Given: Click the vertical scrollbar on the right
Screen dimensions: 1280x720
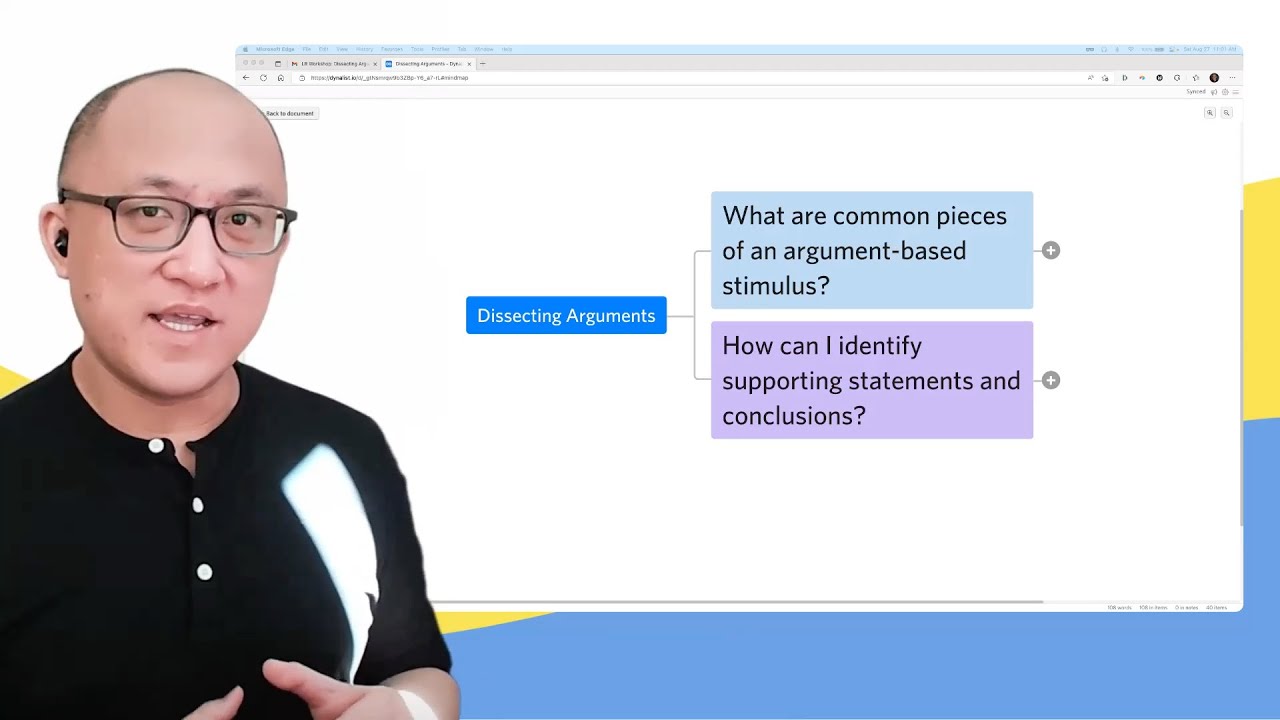Looking at the screenshot, I should click(x=1241, y=367).
